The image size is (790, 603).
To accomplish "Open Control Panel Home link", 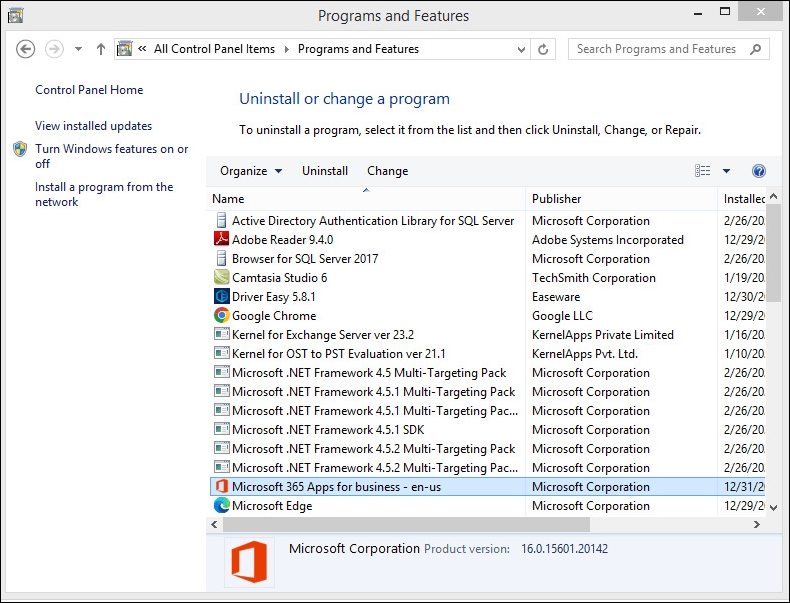I will click(x=89, y=90).
